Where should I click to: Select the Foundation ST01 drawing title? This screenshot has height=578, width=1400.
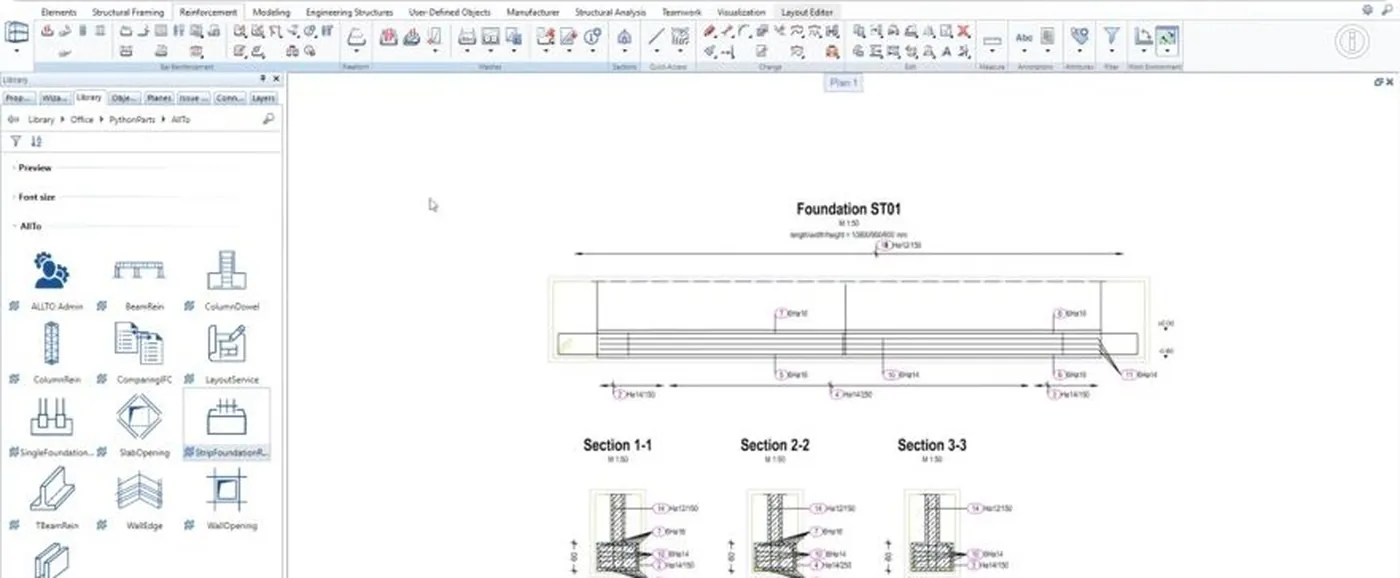click(x=849, y=209)
